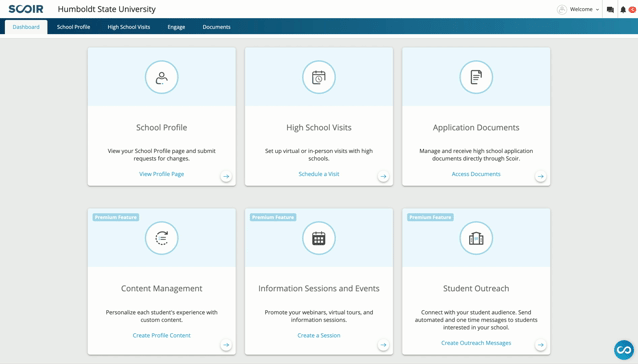The width and height of the screenshot is (638, 364).
Task: Click the user avatar icon
Action: pyautogui.click(x=562, y=9)
